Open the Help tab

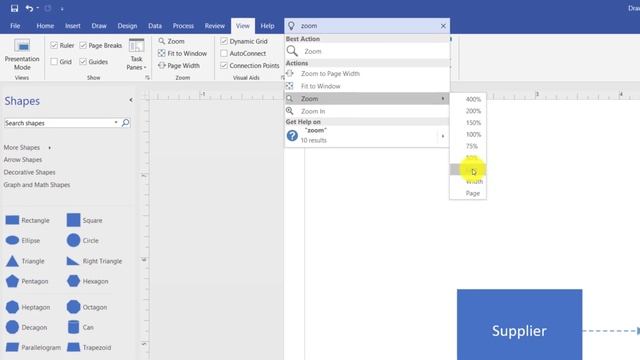(267, 26)
